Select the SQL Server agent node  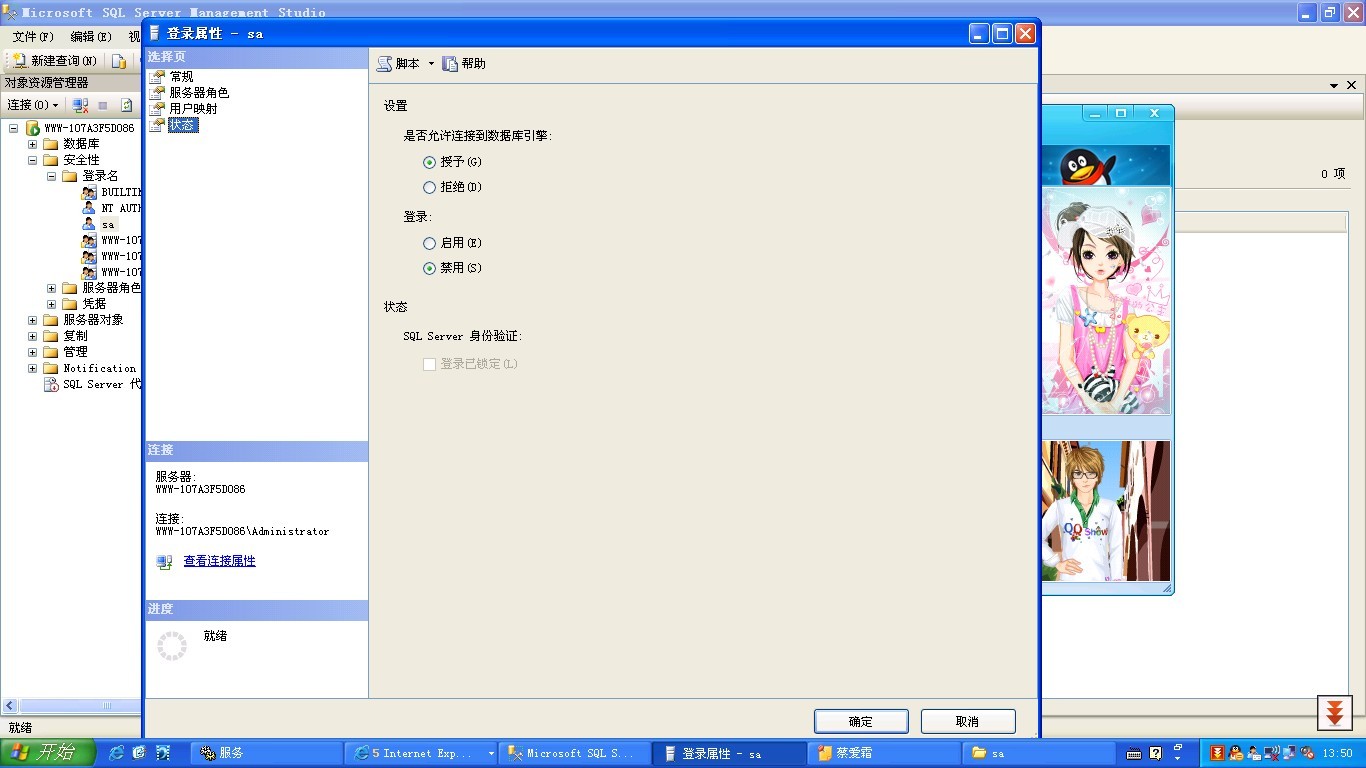coord(102,384)
